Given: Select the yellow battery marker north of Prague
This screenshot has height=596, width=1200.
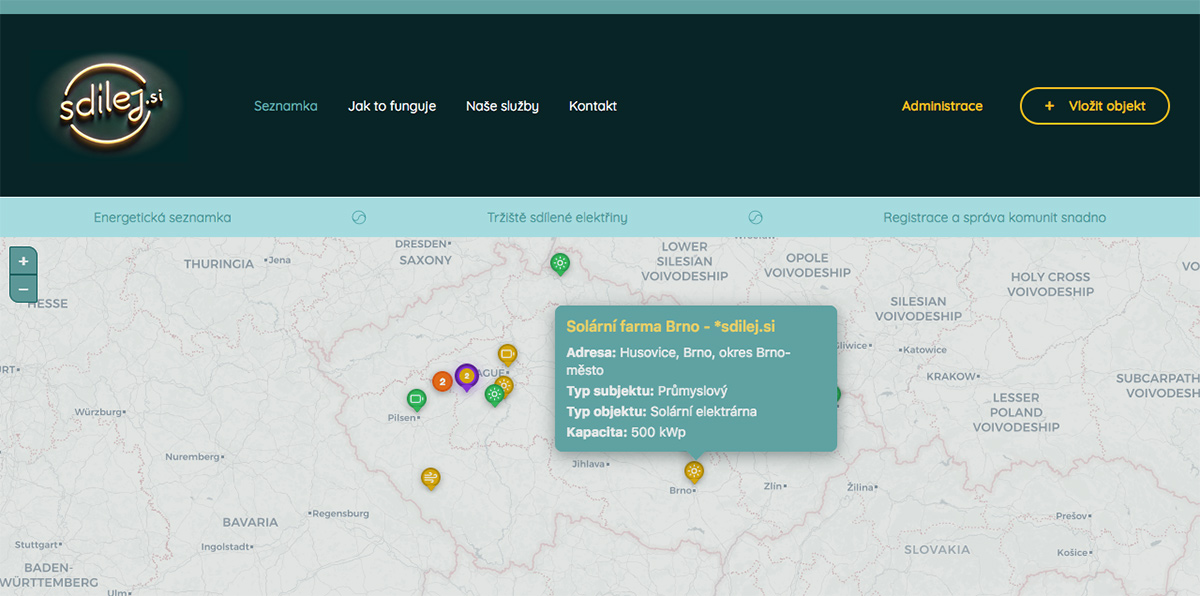Looking at the screenshot, I should [507, 354].
